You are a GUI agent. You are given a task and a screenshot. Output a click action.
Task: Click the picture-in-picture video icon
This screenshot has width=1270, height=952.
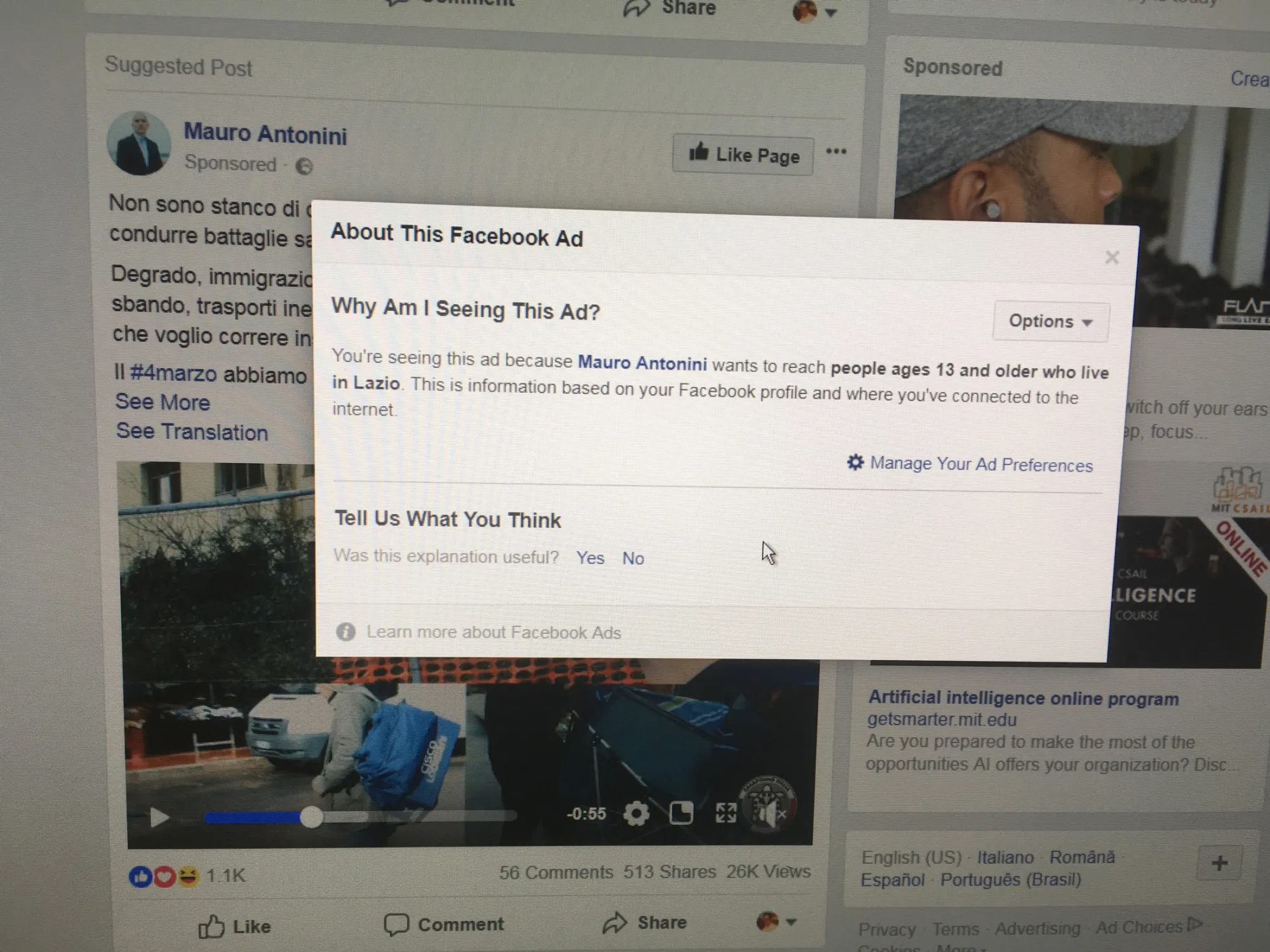tap(681, 813)
